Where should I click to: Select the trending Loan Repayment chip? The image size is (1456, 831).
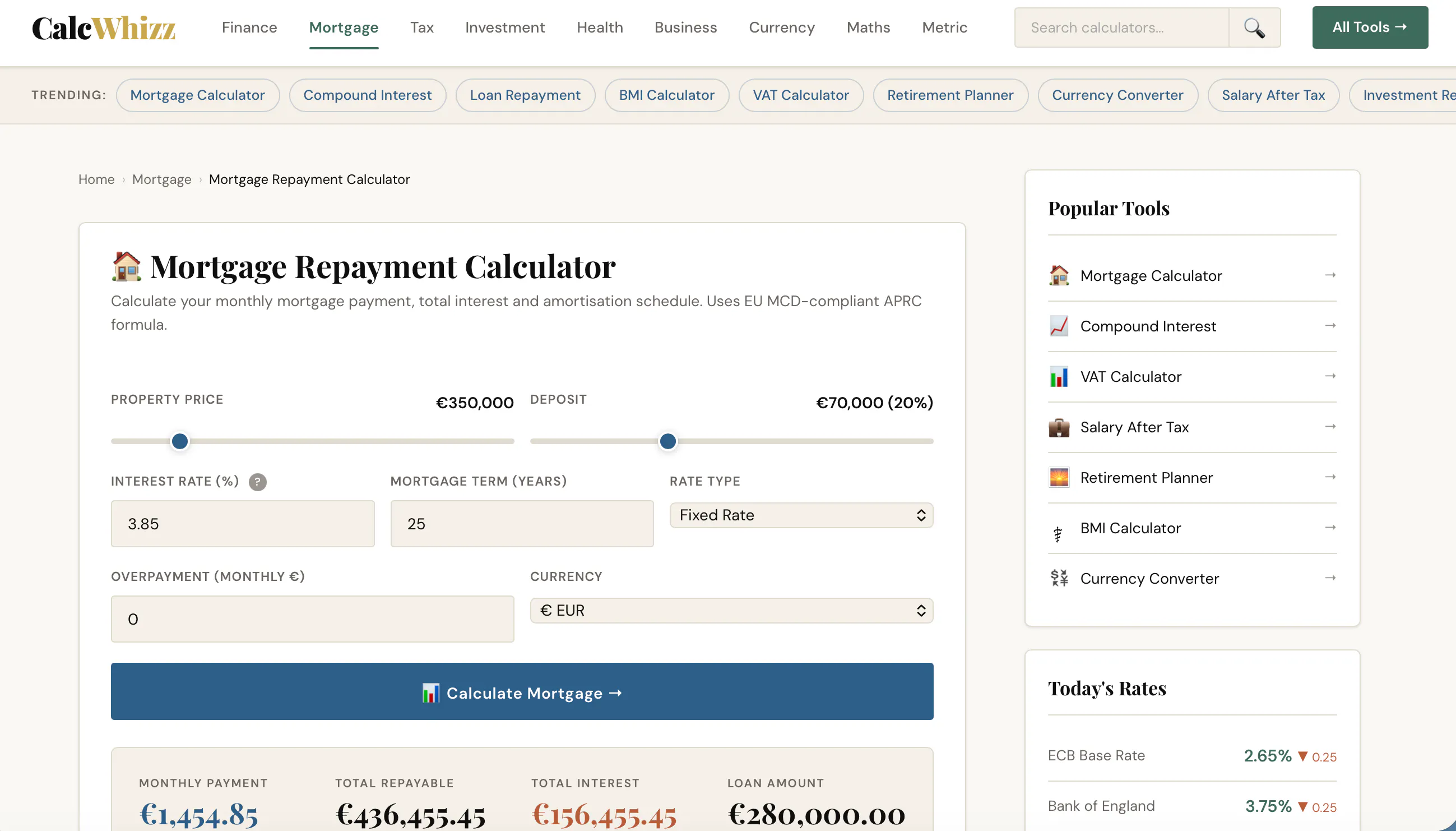(x=525, y=95)
